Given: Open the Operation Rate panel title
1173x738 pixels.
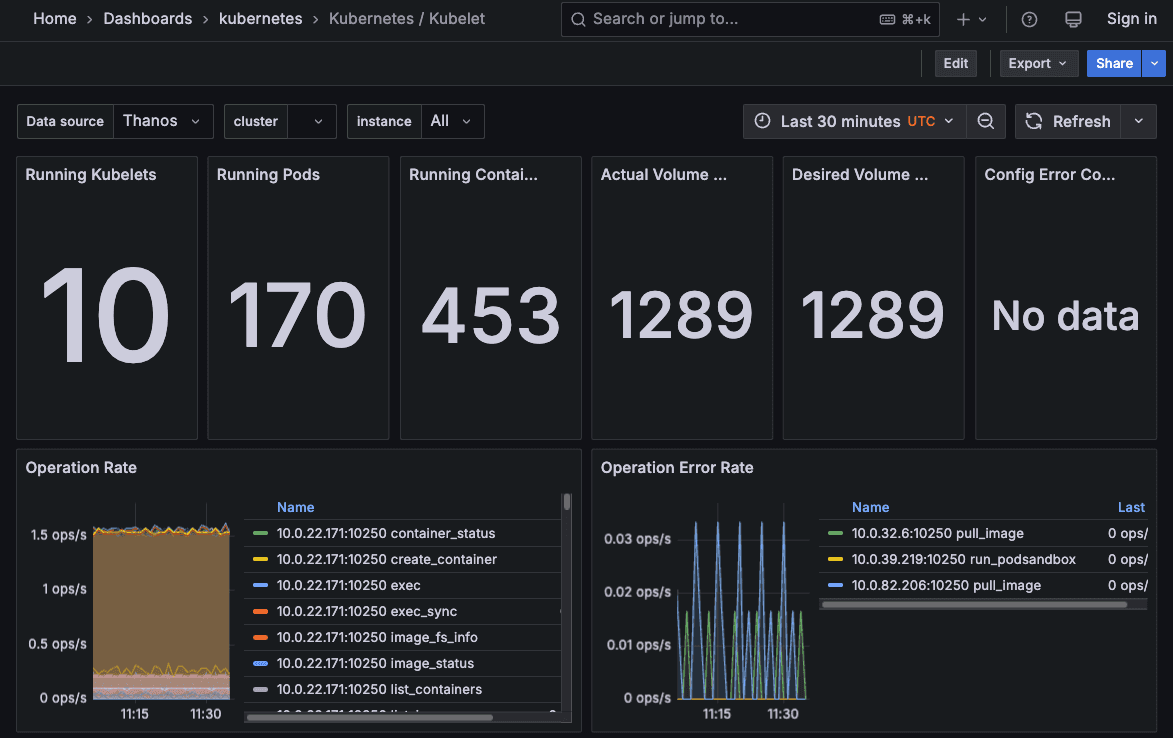Looking at the screenshot, I should point(81,467).
